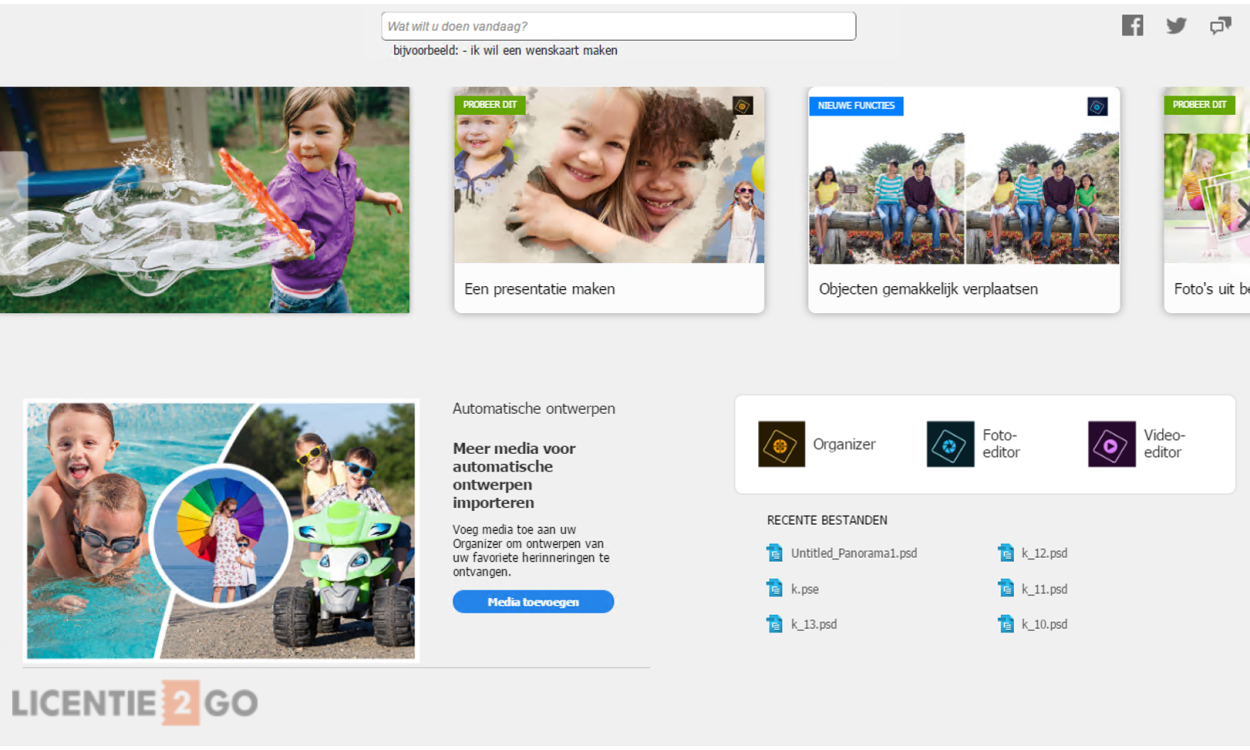Open recent file k_13.psd
The width and height of the screenshot is (1250, 750).
[813, 624]
